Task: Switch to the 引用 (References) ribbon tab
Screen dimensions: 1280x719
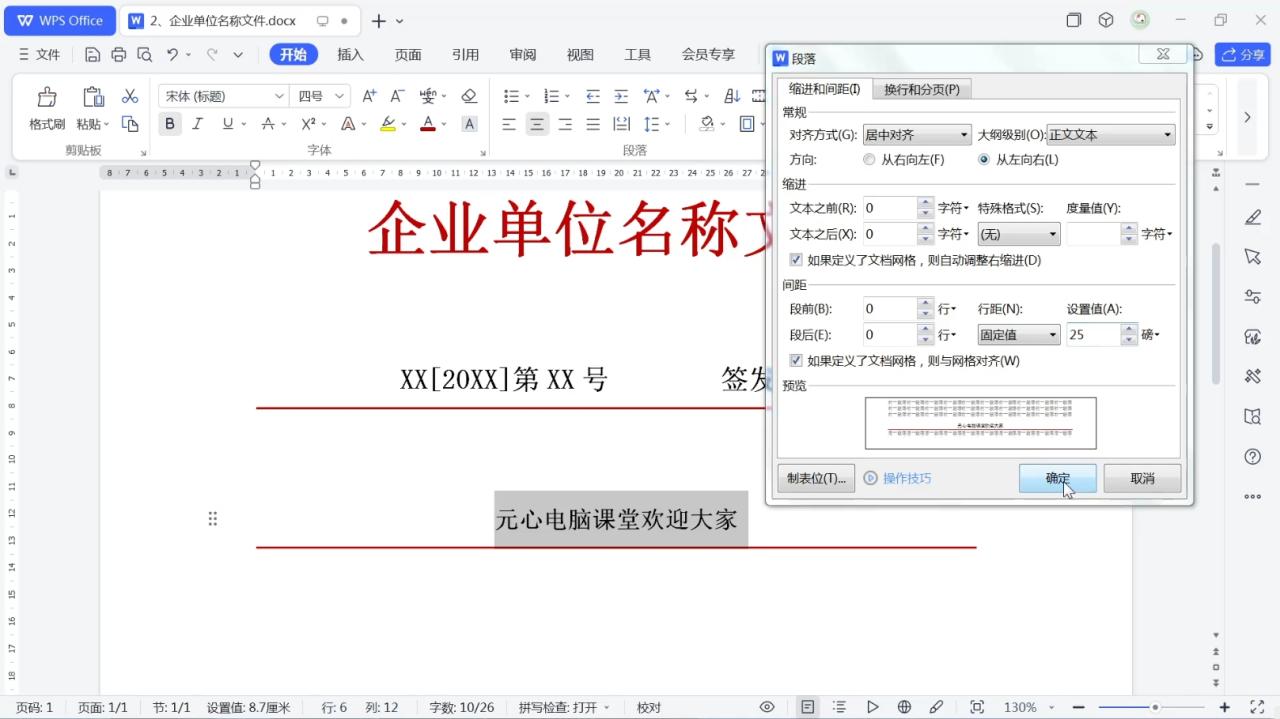Action: pos(465,54)
